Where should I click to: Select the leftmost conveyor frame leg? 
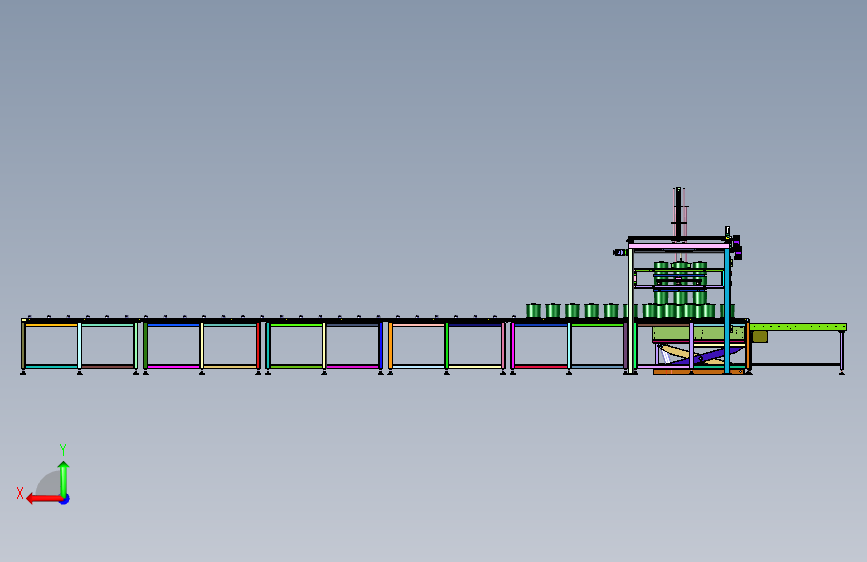click(x=23, y=346)
